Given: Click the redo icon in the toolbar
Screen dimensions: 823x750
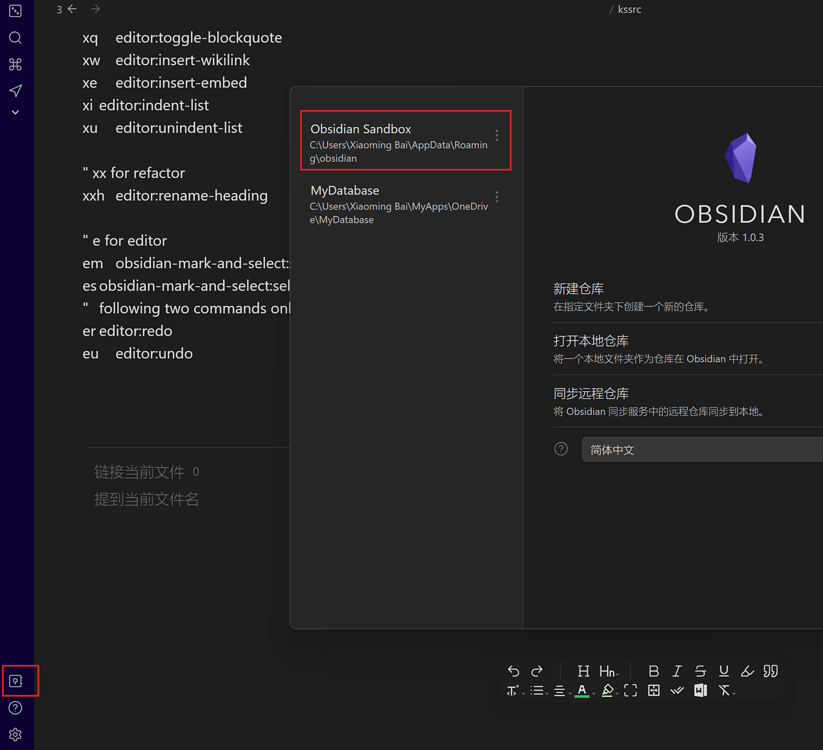Looking at the screenshot, I should pyautogui.click(x=537, y=671).
